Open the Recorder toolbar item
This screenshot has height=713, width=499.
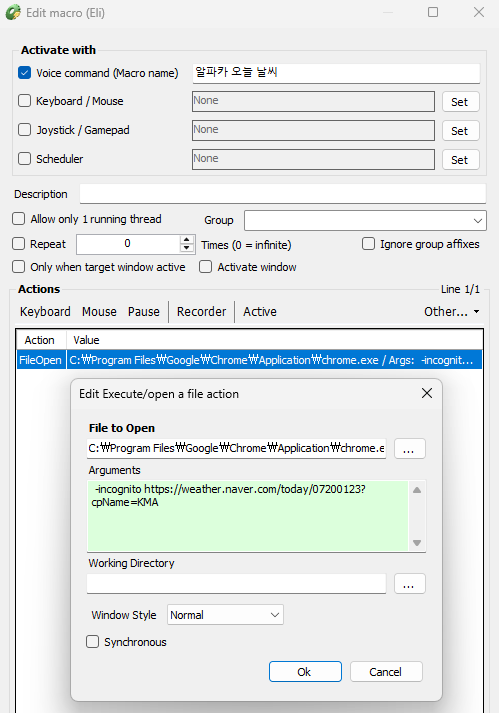pos(202,311)
